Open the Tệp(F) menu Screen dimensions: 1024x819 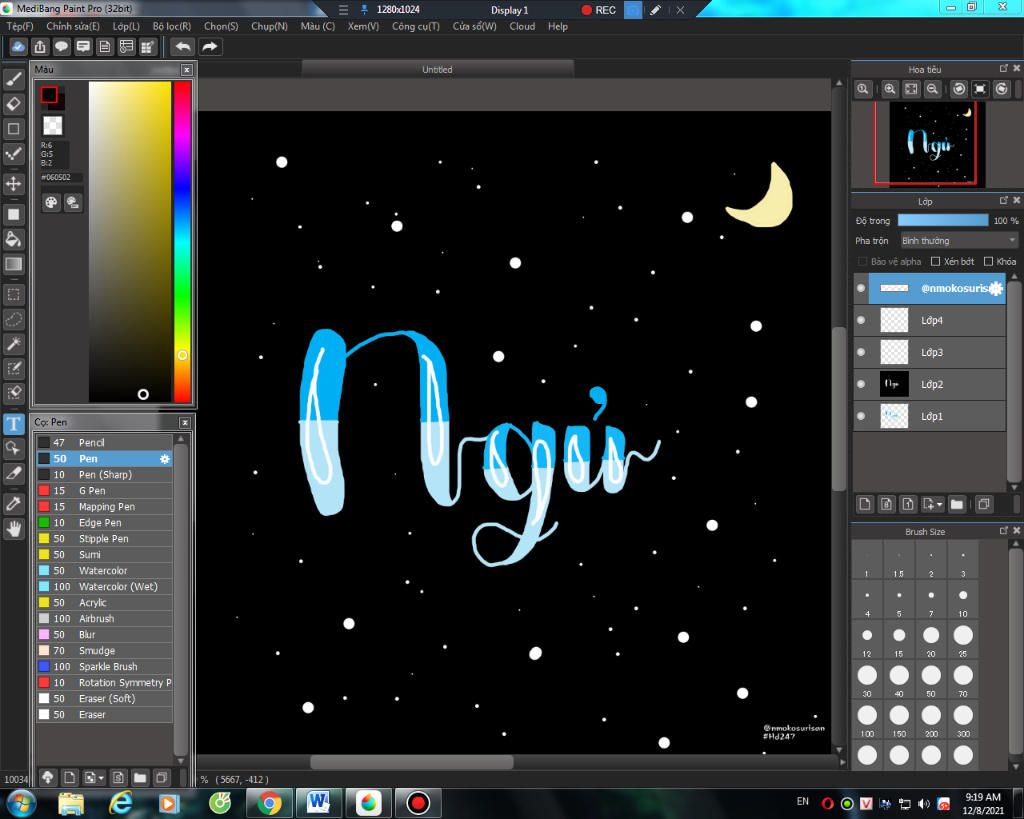[20, 26]
